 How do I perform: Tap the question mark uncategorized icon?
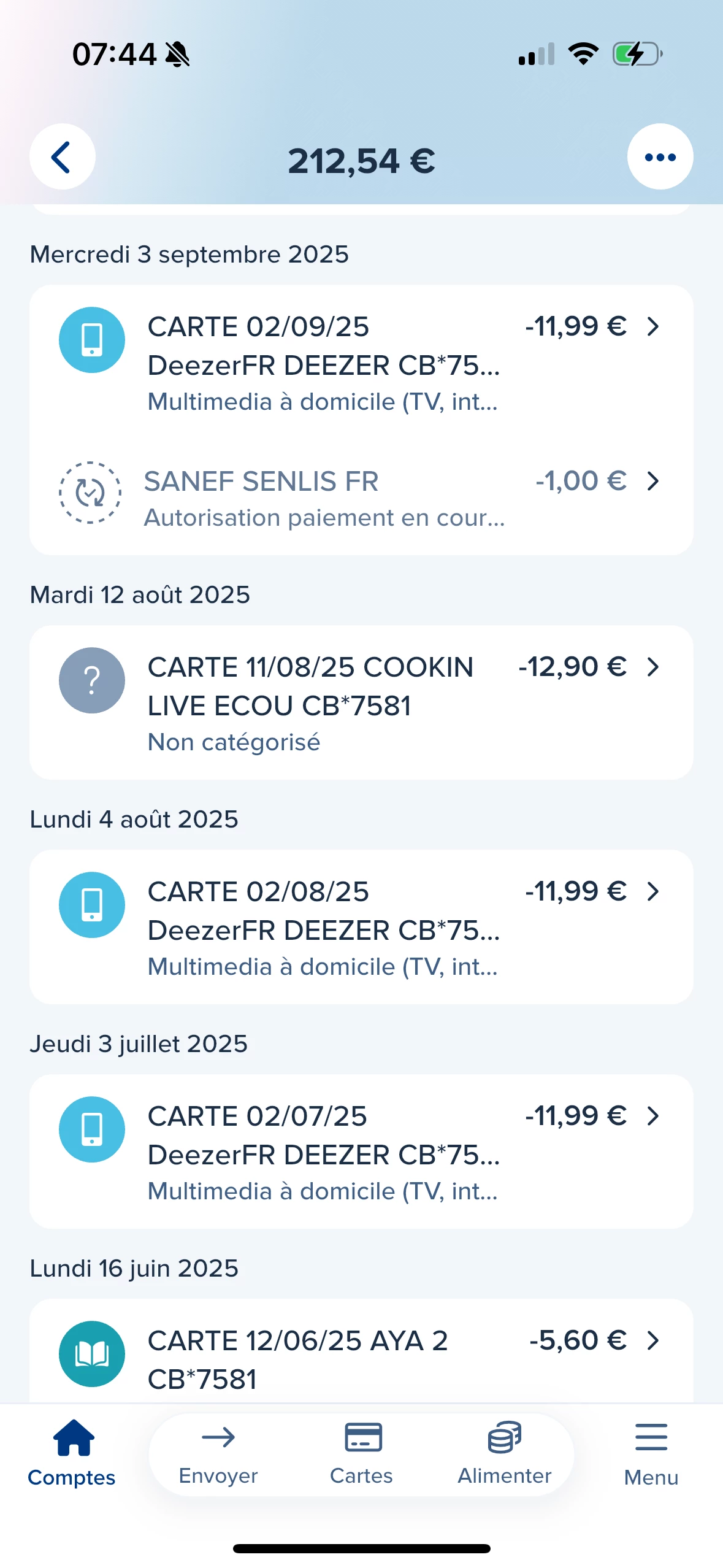(x=91, y=680)
